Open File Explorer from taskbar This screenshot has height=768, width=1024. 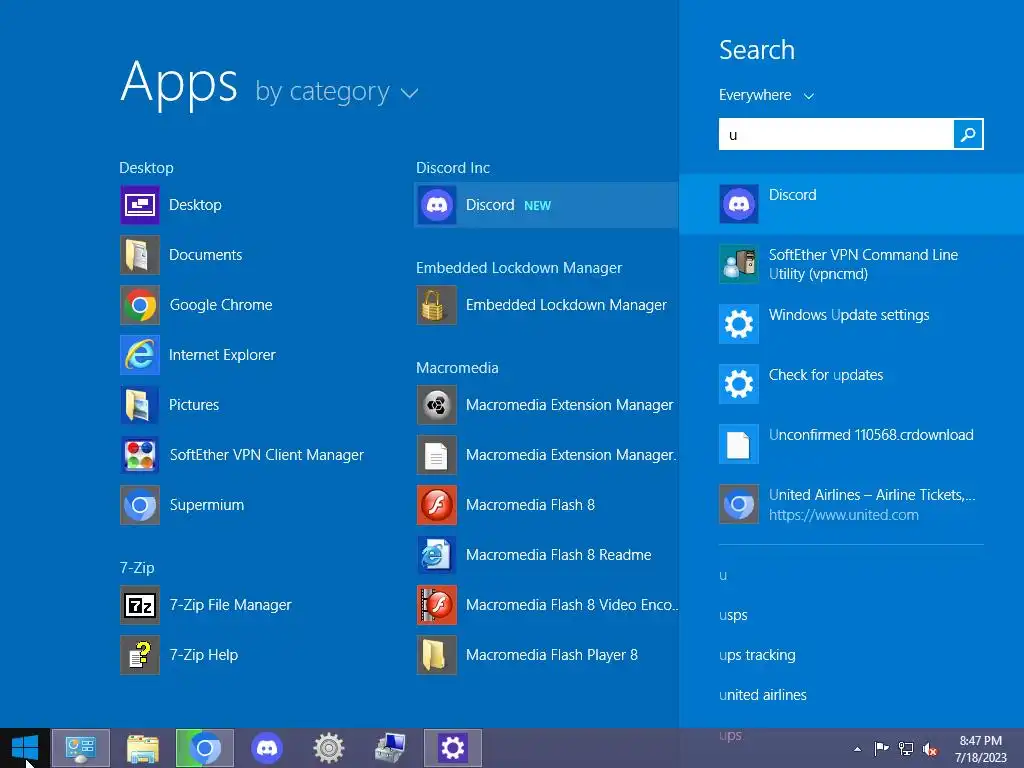(x=142, y=748)
